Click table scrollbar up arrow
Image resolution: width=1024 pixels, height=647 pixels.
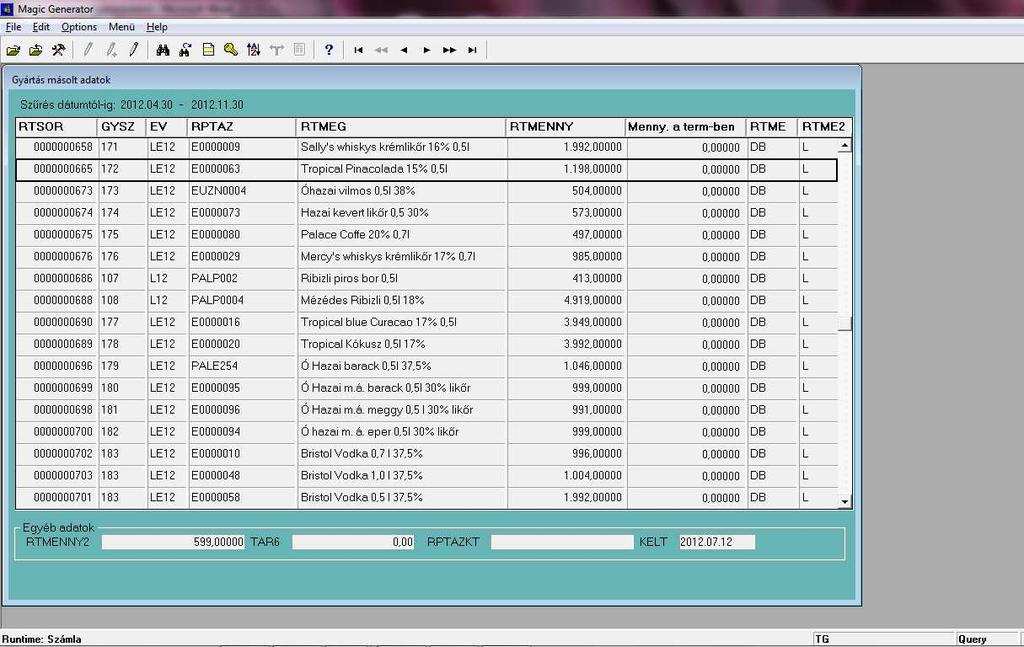(844, 146)
